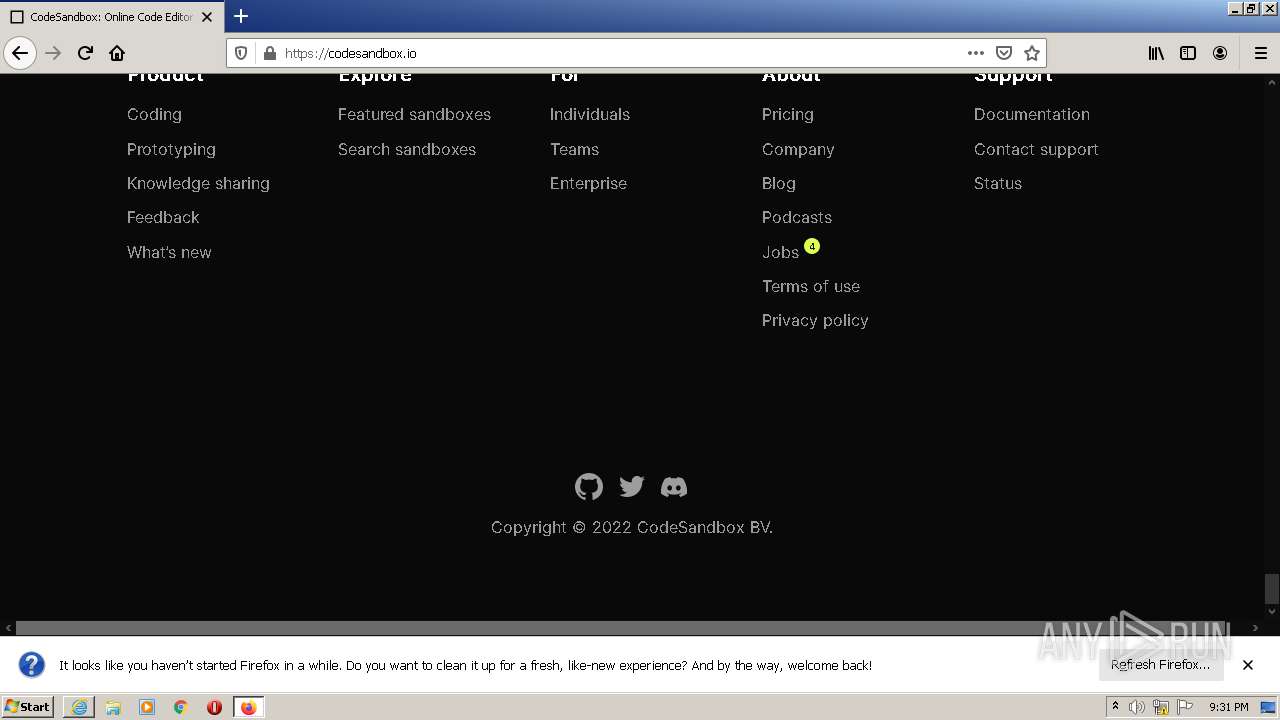Open the GitHub icon link in footer

(x=589, y=487)
